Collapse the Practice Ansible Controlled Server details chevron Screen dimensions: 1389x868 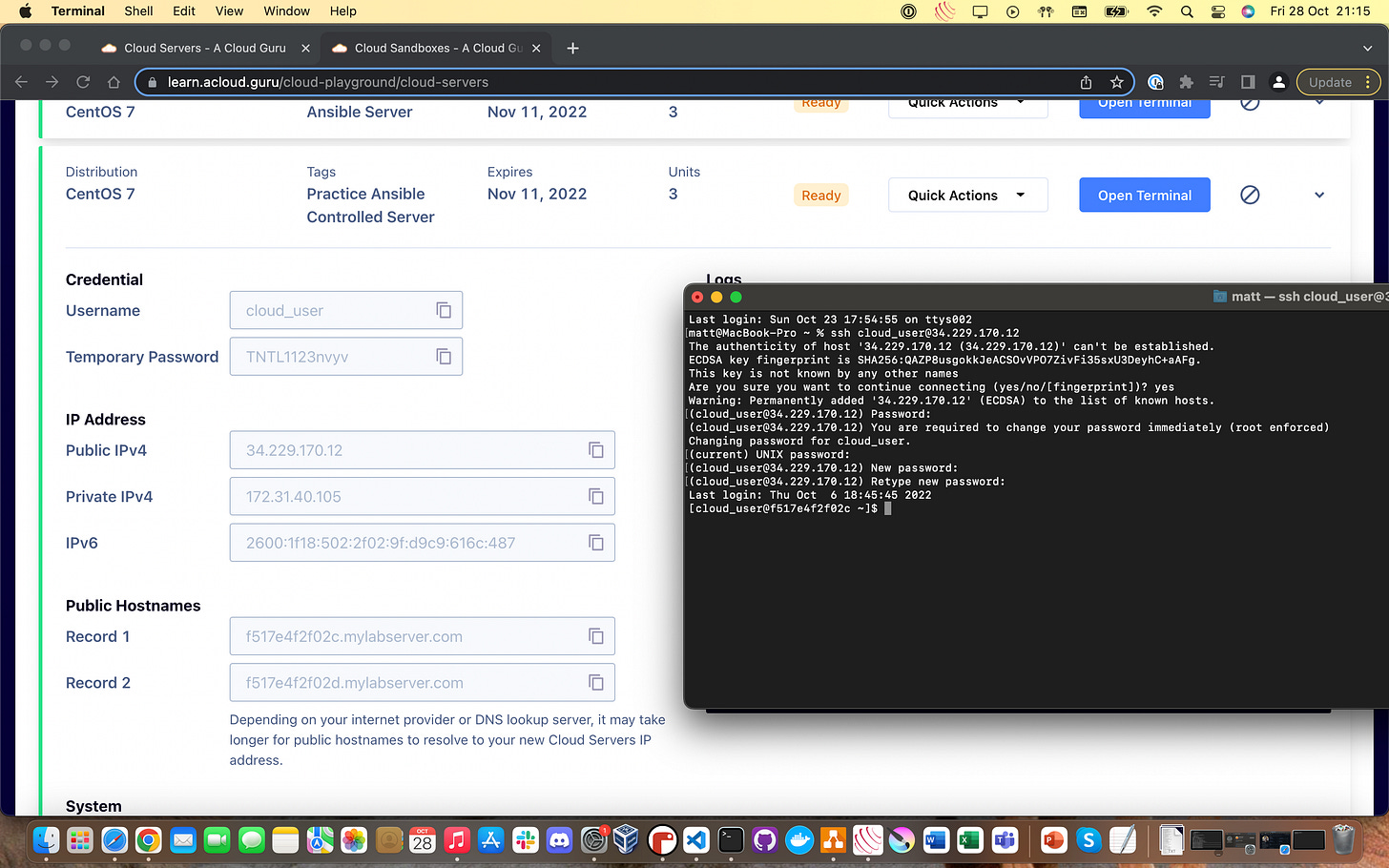click(1319, 195)
